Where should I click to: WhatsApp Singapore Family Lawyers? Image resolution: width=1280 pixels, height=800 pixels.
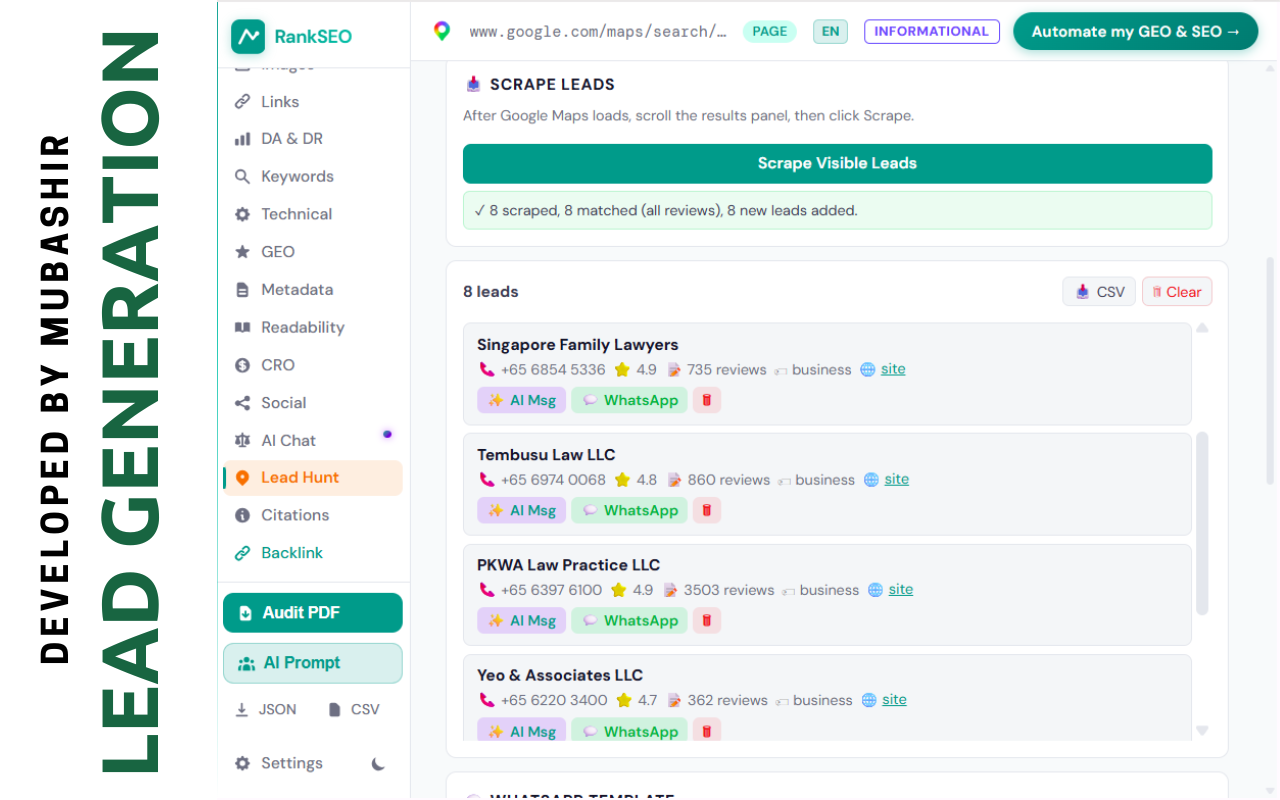pyautogui.click(x=630, y=400)
